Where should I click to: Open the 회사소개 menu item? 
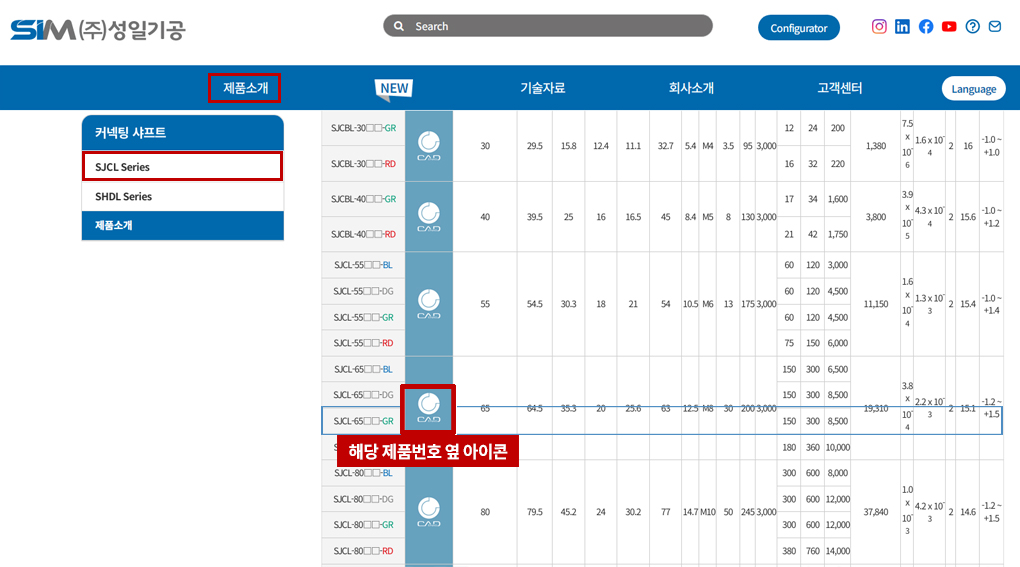[x=691, y=88]
